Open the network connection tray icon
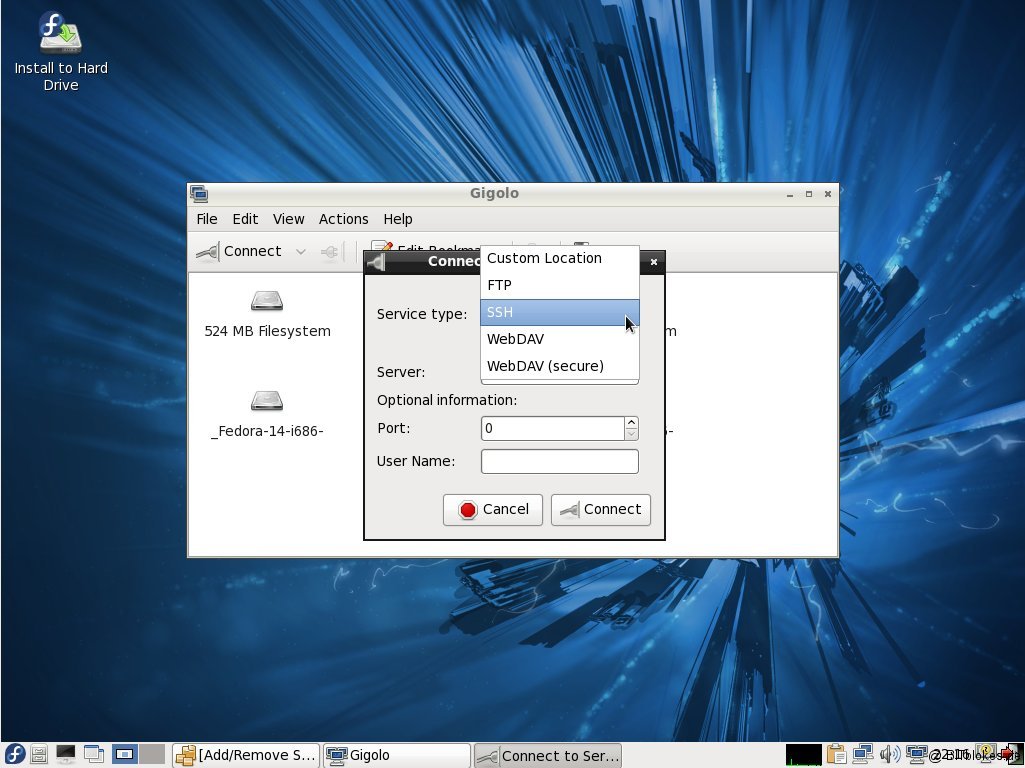 coord(863,755)
